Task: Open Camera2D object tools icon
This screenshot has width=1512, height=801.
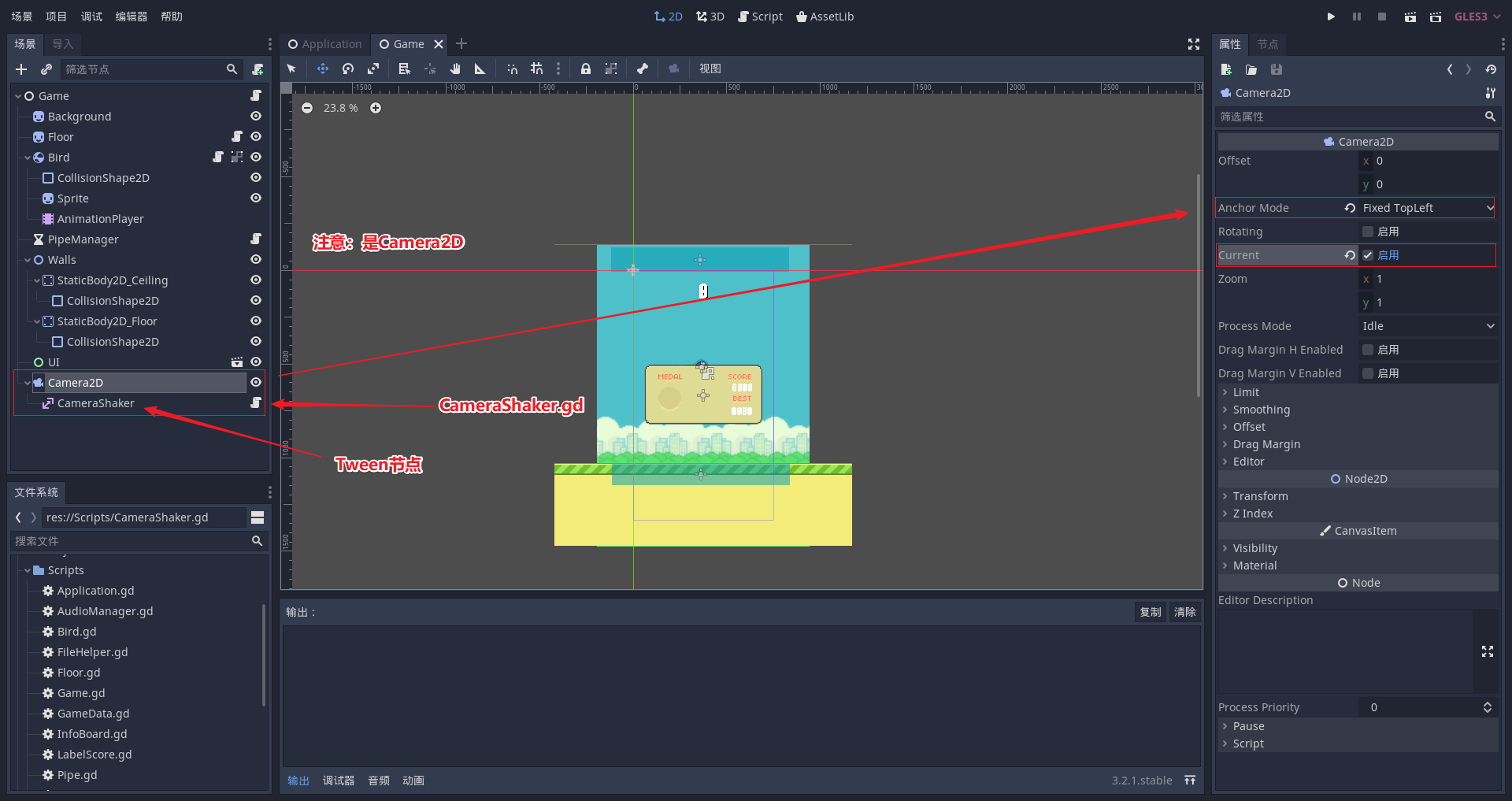Action: [x=1491, y=93]
